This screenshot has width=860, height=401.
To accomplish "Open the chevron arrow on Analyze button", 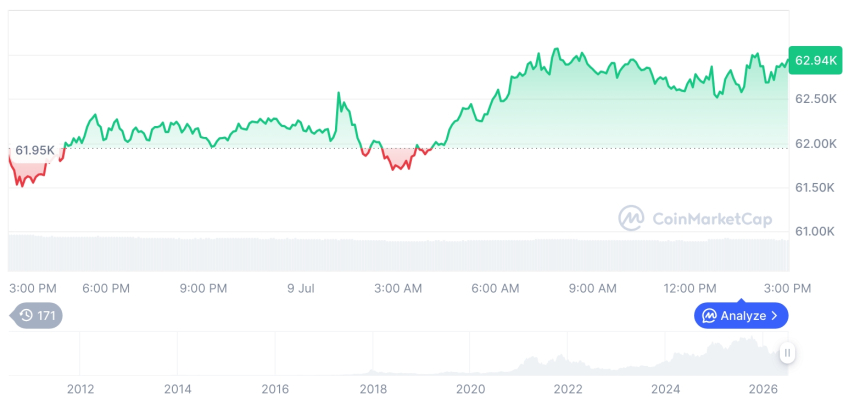I will coord(774,315).
